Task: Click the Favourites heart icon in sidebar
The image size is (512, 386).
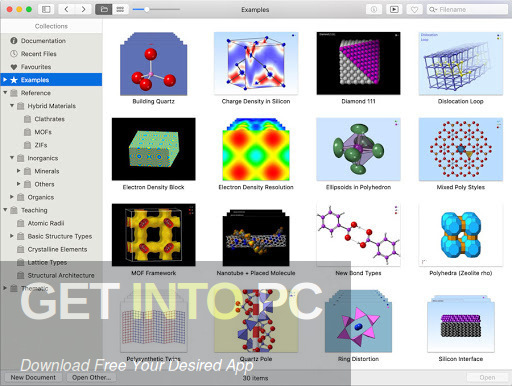Action: [x=14, y=67]
